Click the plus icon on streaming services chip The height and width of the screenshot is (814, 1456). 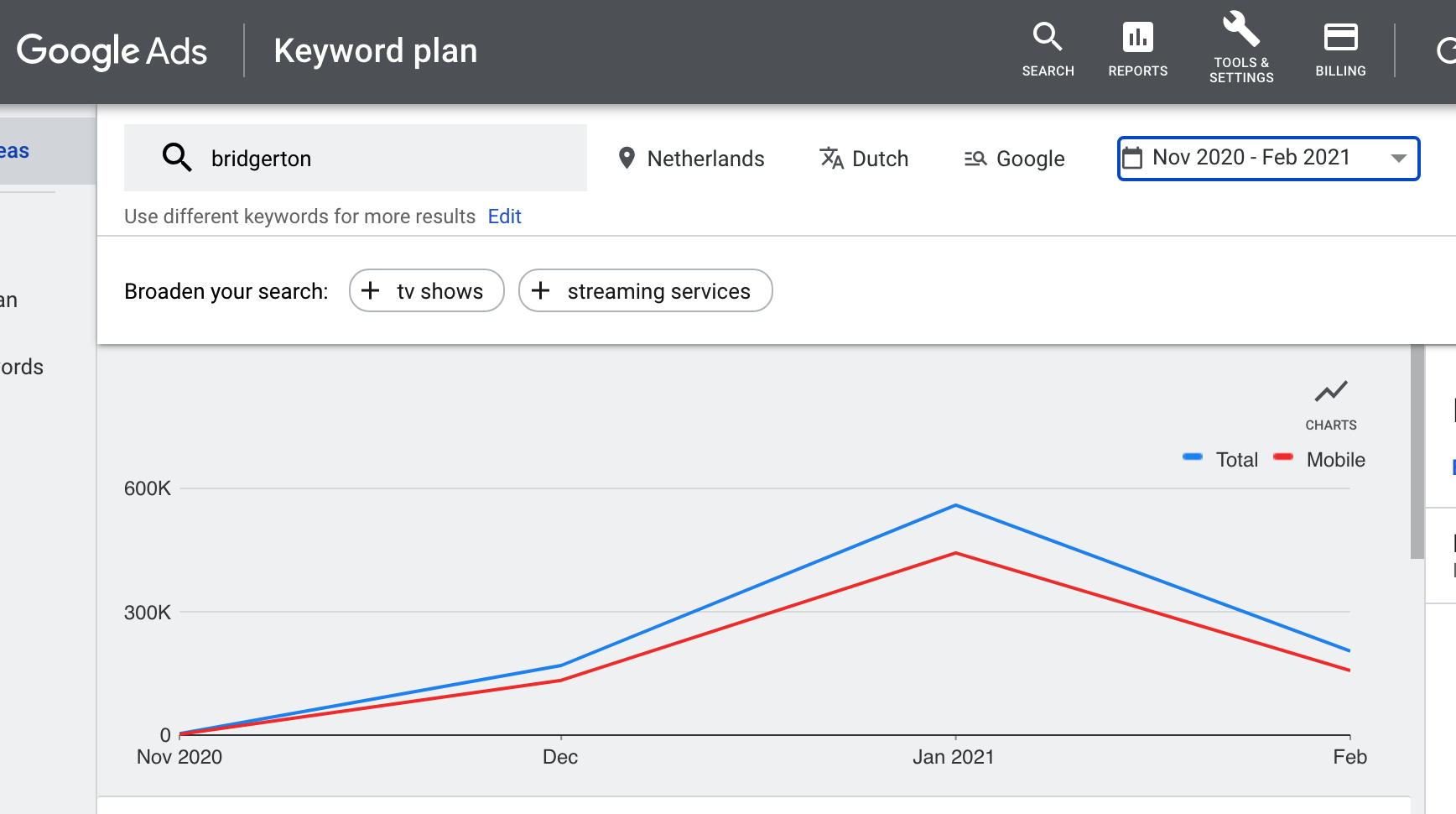540,290
